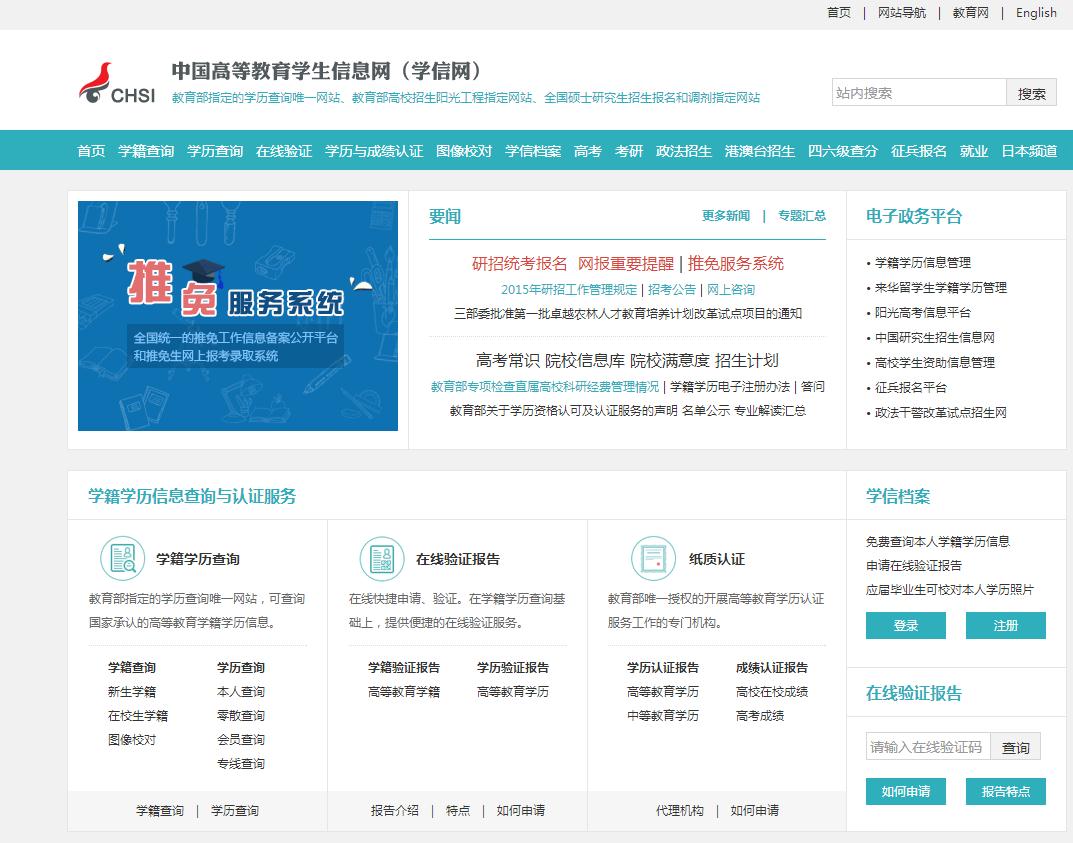Open the 中等教育学历 certification link
Image resolution: width=1073 pixels, height=843 pixels.
[663, 716]
